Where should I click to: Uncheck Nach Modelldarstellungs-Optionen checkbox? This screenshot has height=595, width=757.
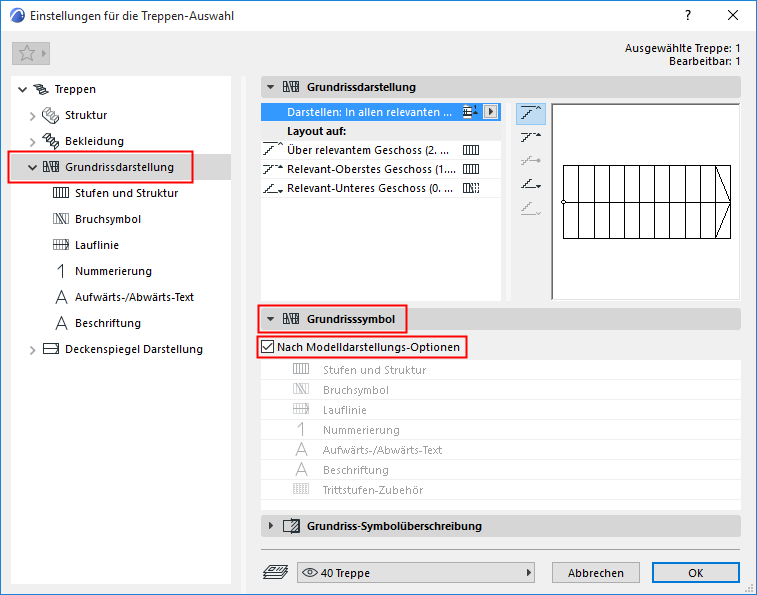tap(267, 347)
